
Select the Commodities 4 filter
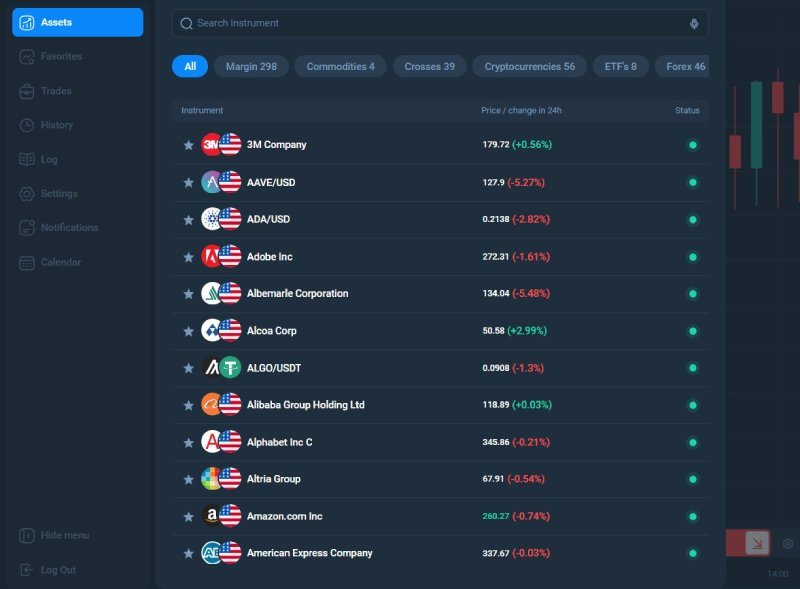coord(340,66)
